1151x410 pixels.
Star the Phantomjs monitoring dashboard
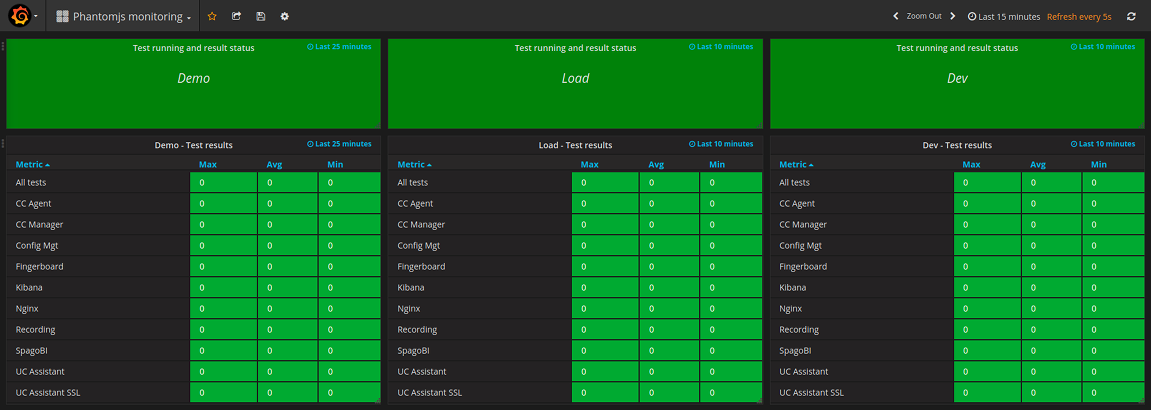click(x=211, y=17)
